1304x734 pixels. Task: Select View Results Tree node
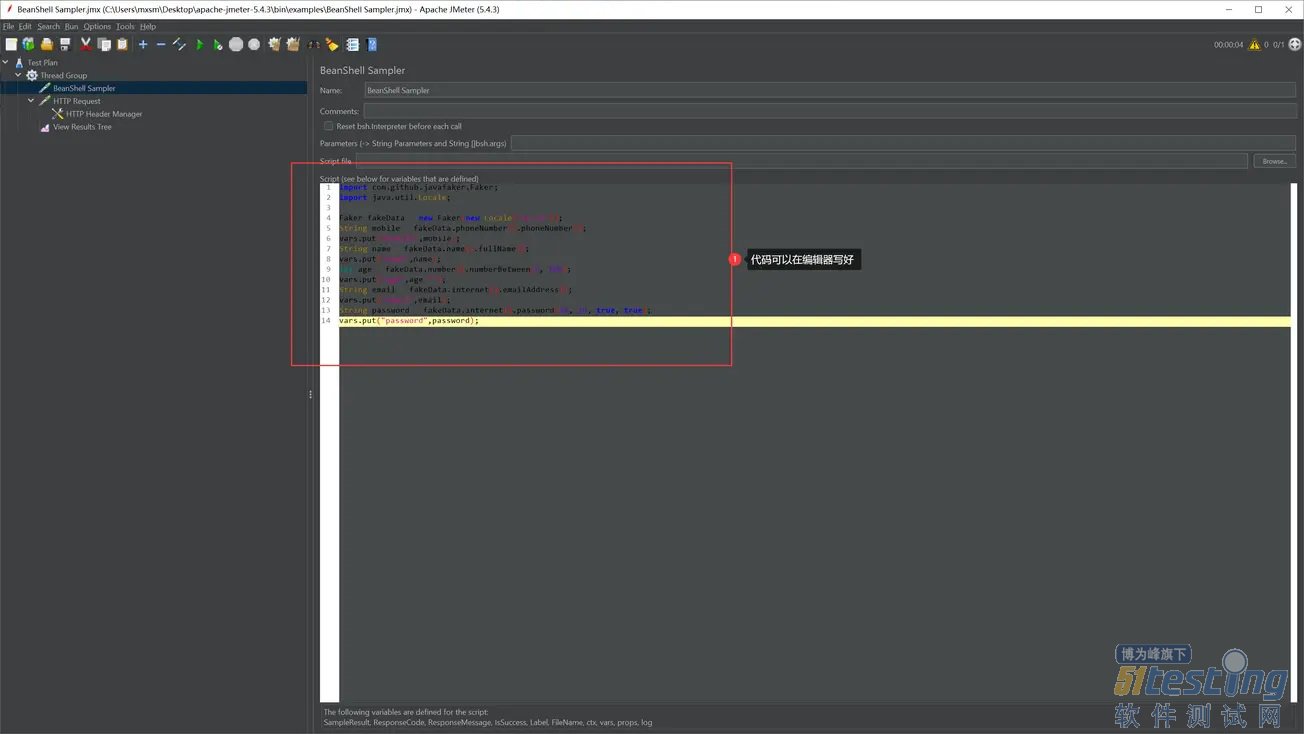coord(82,127)
